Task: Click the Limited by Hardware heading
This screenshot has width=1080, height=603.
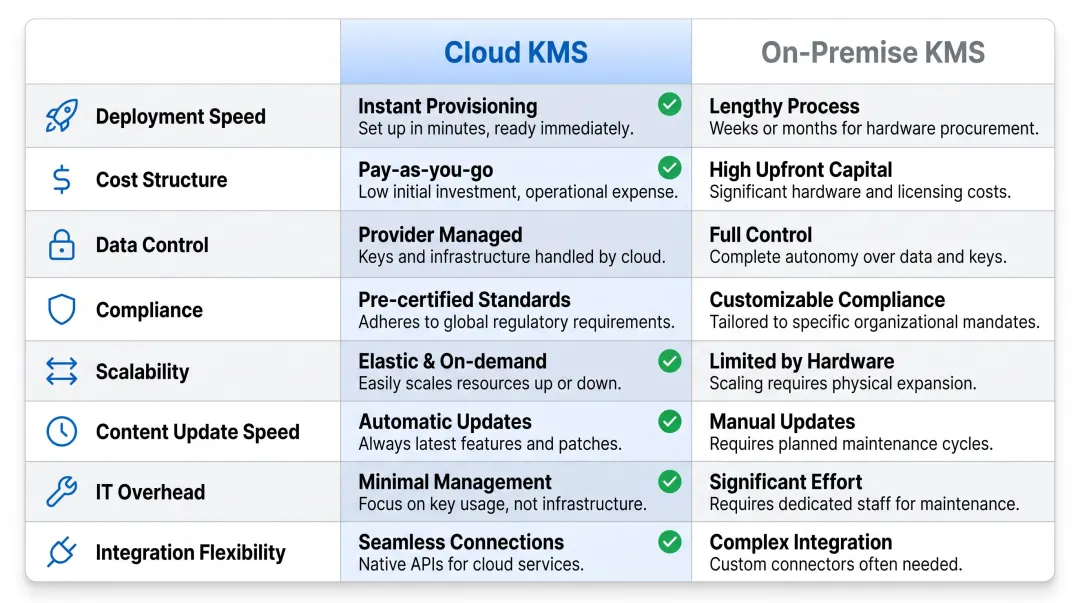Action: 802,361
